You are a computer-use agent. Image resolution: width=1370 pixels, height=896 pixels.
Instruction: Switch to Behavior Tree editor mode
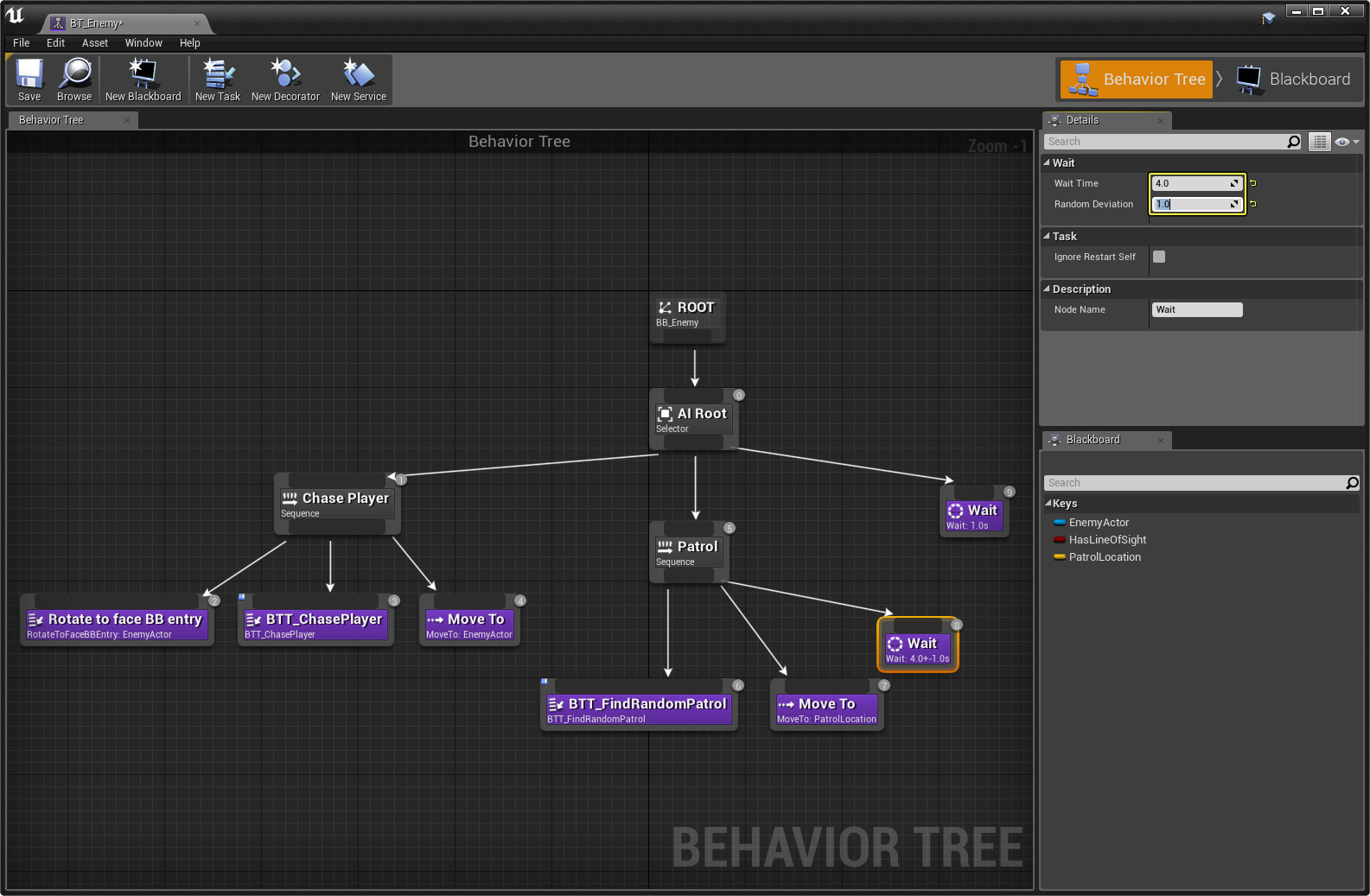(x=1136, y=79)
